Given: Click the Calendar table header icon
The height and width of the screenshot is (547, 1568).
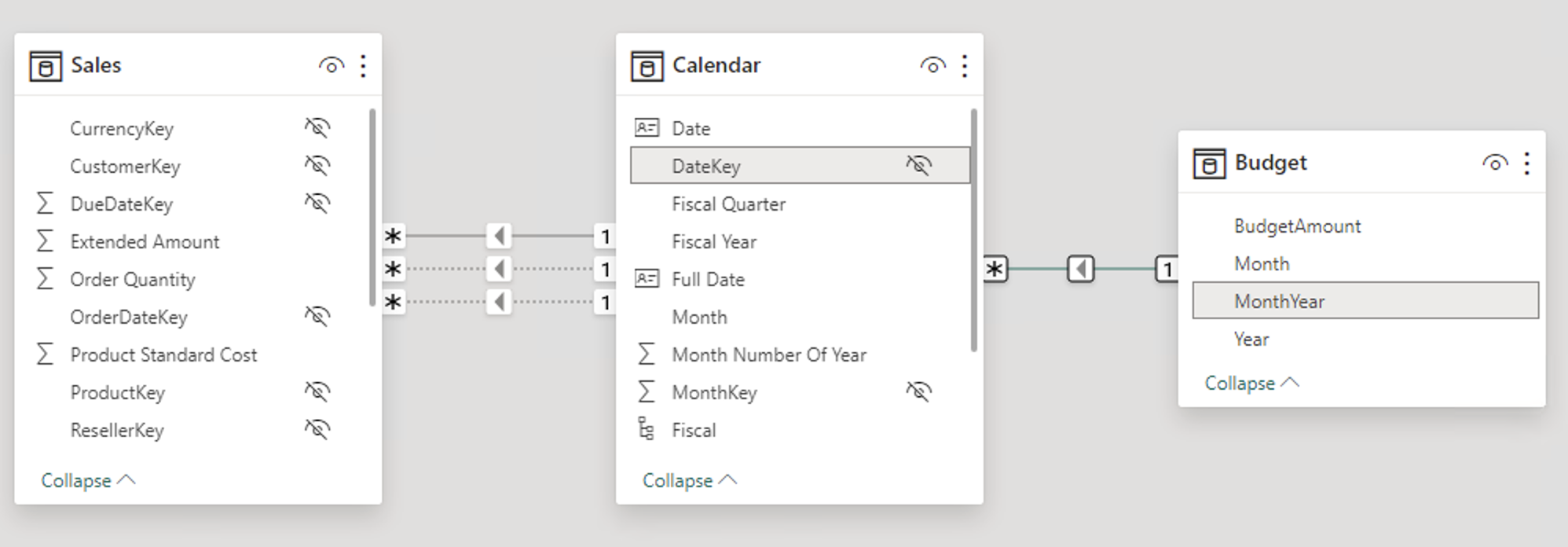Looking at the screenshot, I should (647, 67).
